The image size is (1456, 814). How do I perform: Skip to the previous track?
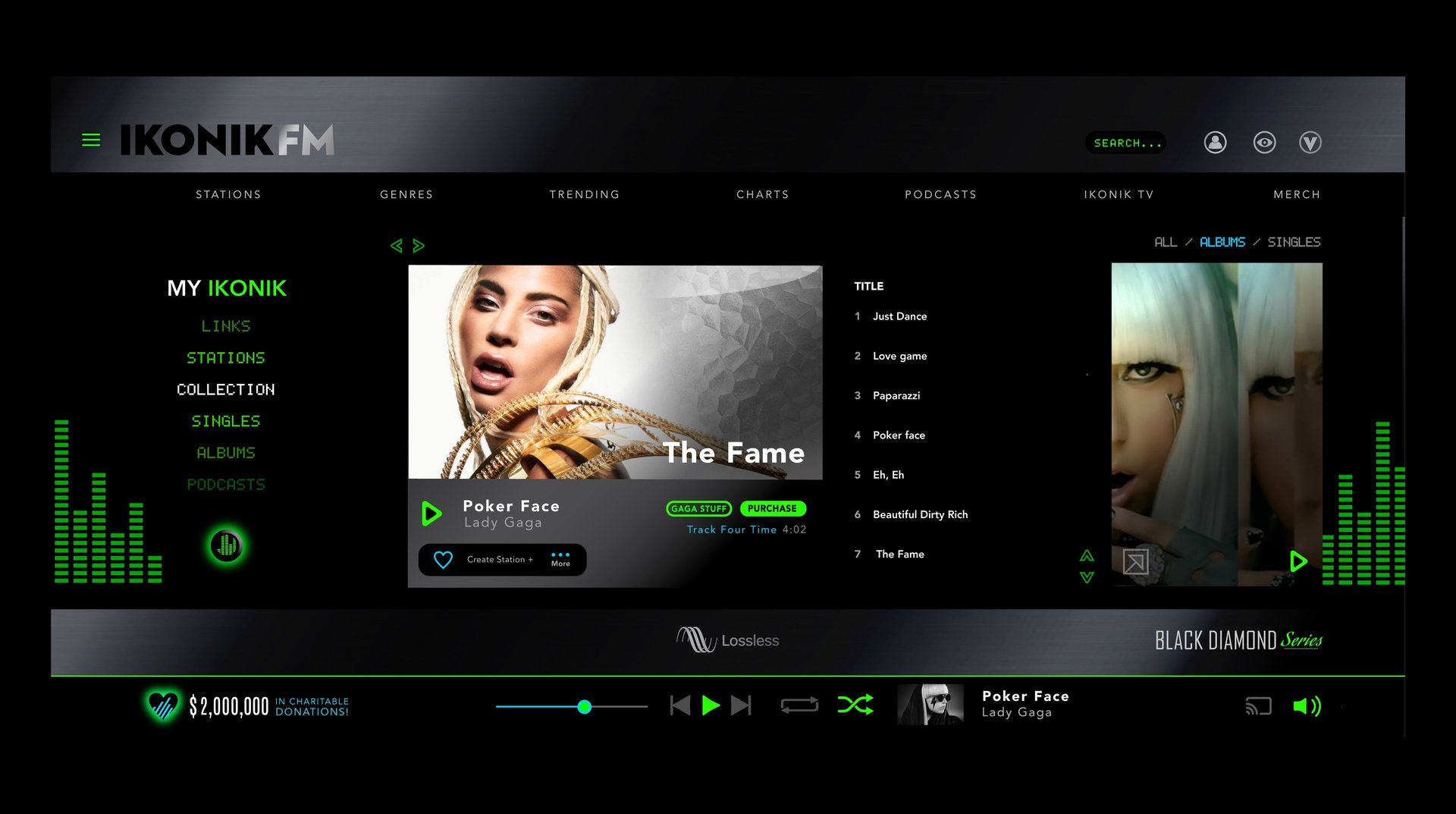680,706
